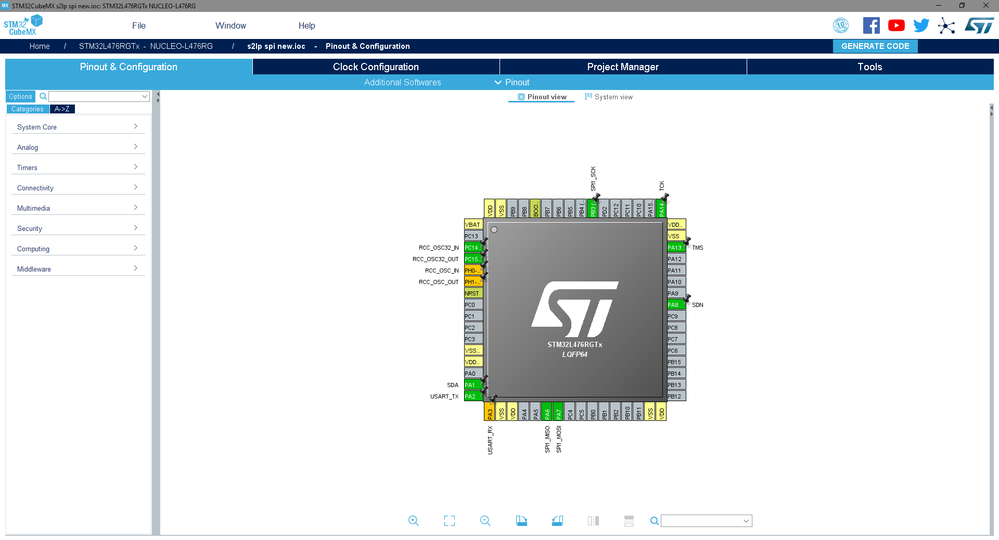Click the STM32CubeMX logo

click(23, 25)
